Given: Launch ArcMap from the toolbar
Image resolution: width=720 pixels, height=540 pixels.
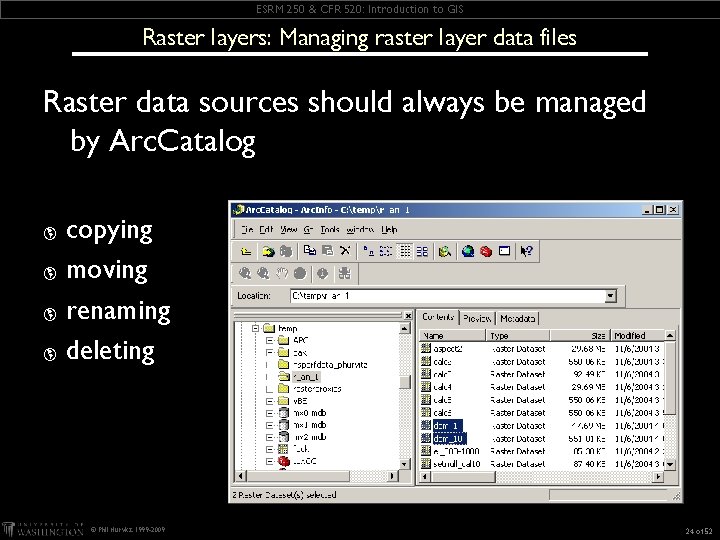Looking at the screenshot, I should tap(444, 251).
